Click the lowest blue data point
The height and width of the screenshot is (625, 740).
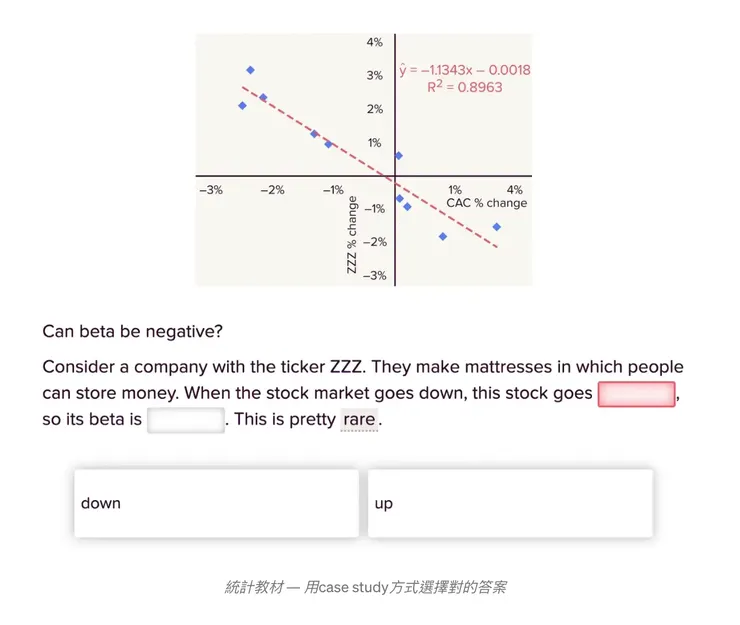coord(442,237)
